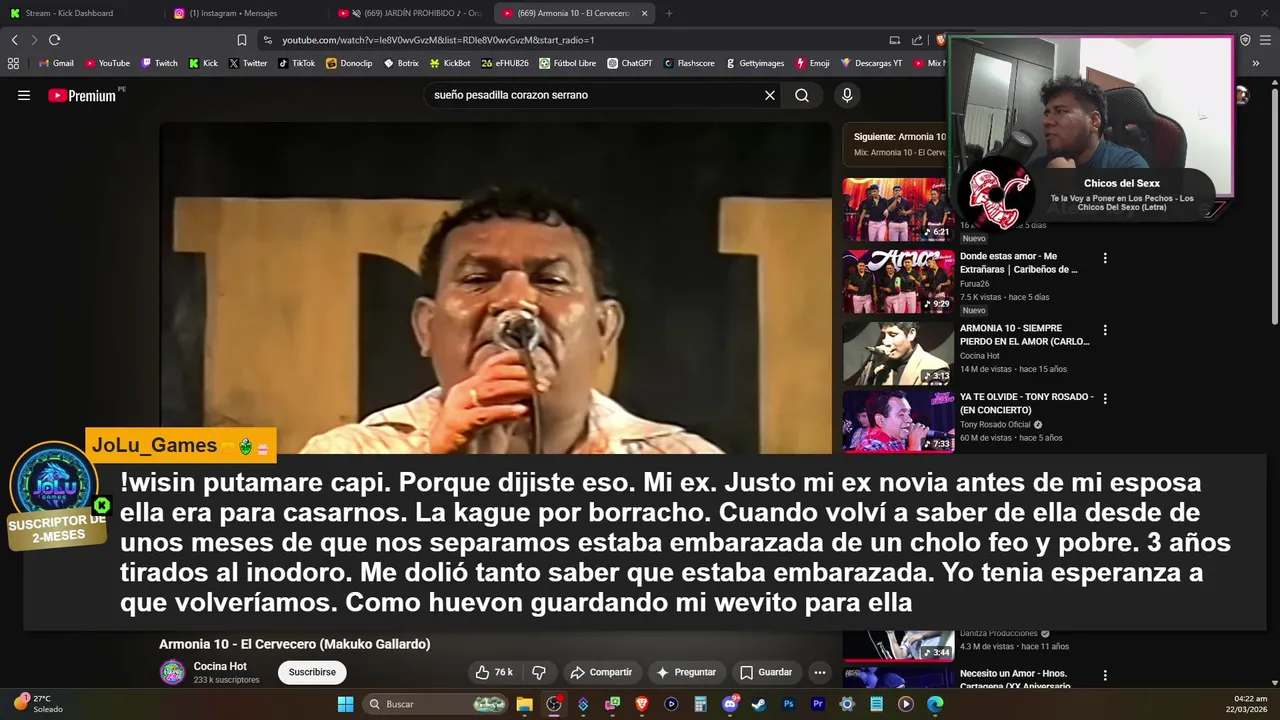Subscribe with the Suscribirse button
Screen dimensions: 1280x720
tap(312, 672)
